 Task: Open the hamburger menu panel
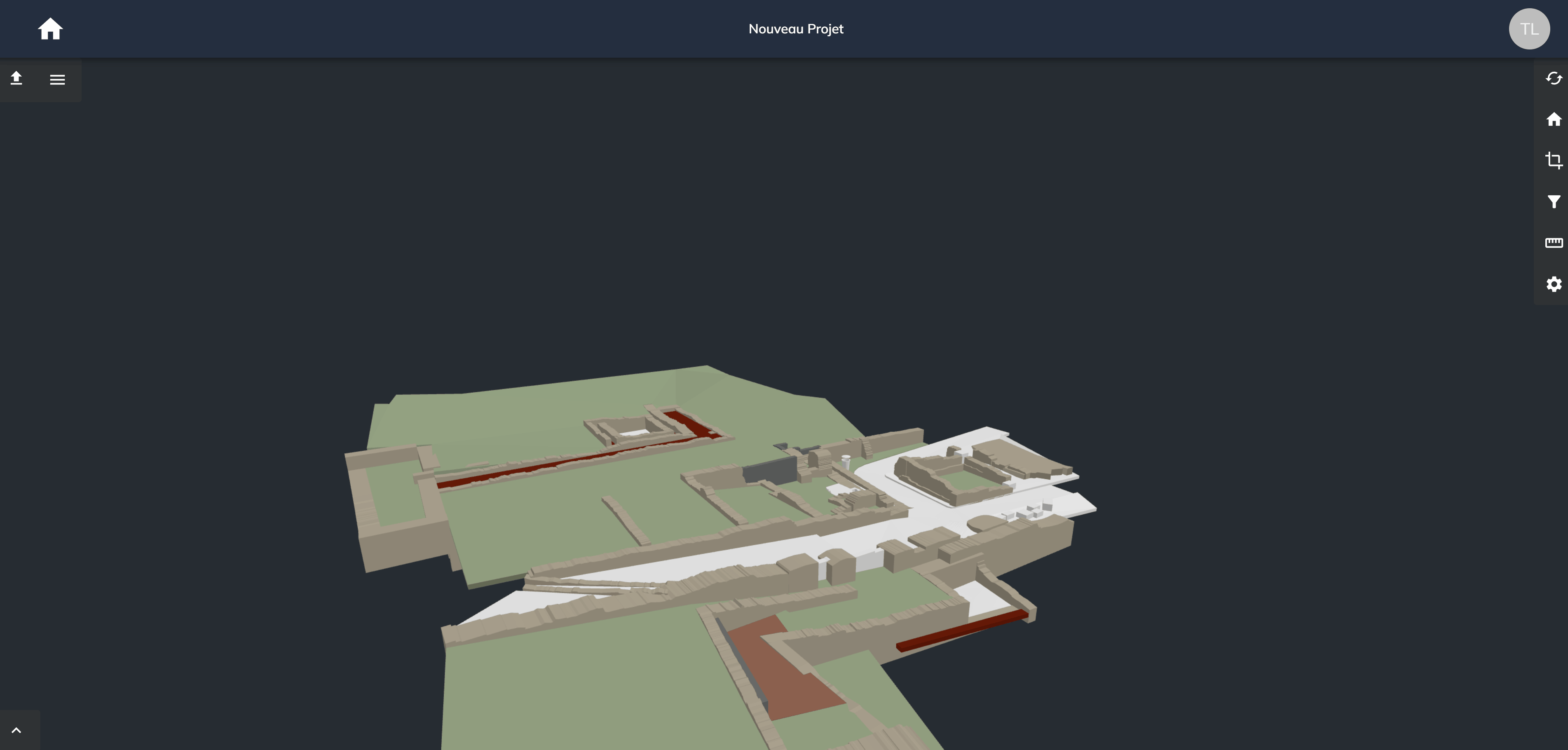(x=57, y=80)
